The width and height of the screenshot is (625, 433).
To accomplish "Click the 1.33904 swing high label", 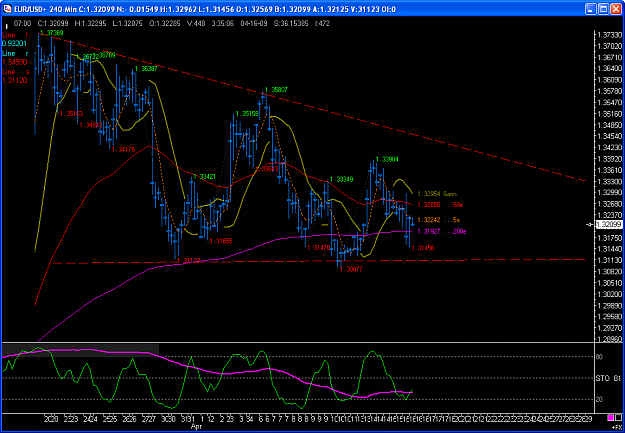I will tap(387, 159).
